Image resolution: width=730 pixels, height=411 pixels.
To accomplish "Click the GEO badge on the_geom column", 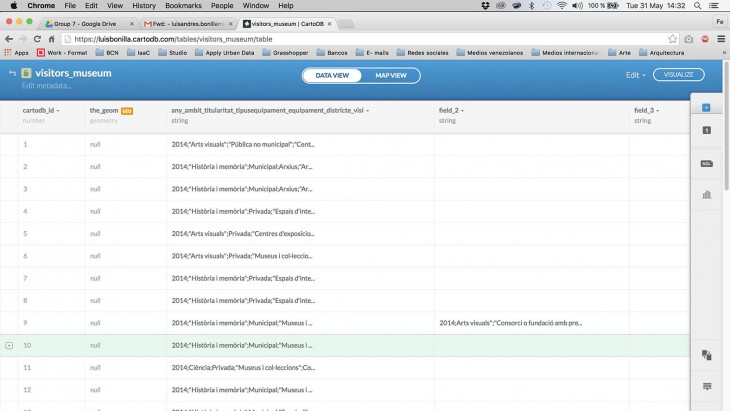I will [x=127, y=111].
